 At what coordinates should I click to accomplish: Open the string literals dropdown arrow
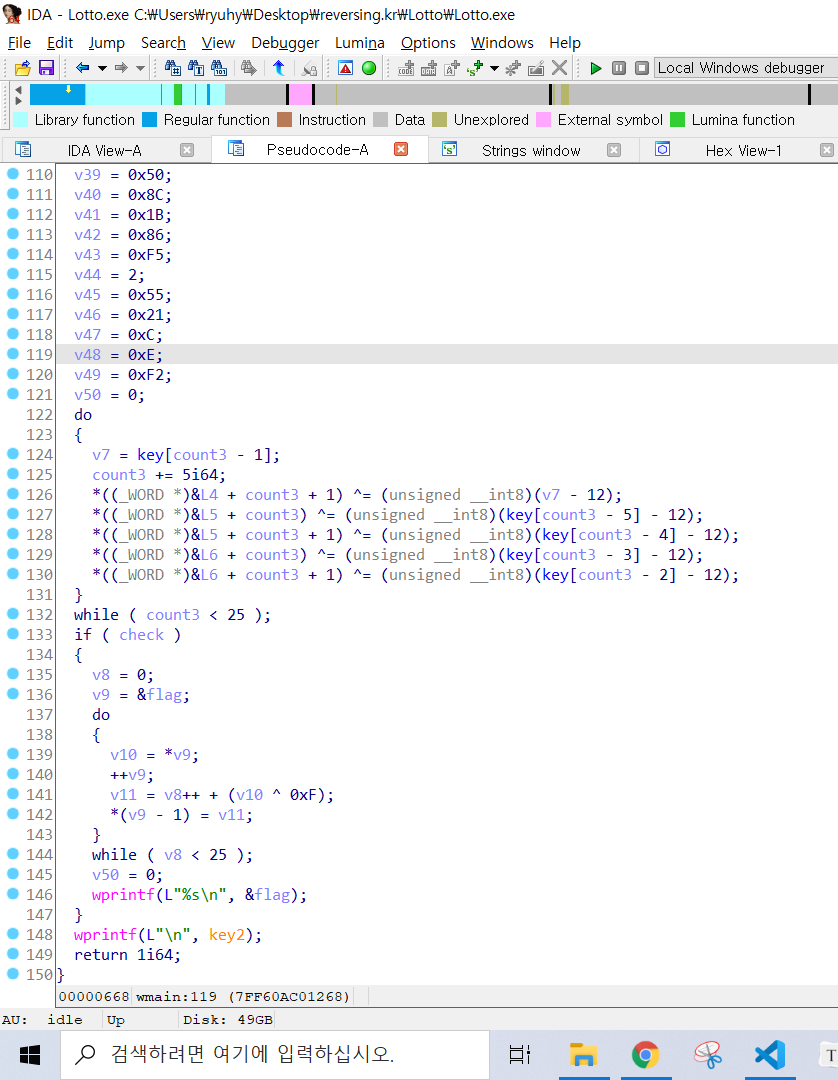coord(494,69)
